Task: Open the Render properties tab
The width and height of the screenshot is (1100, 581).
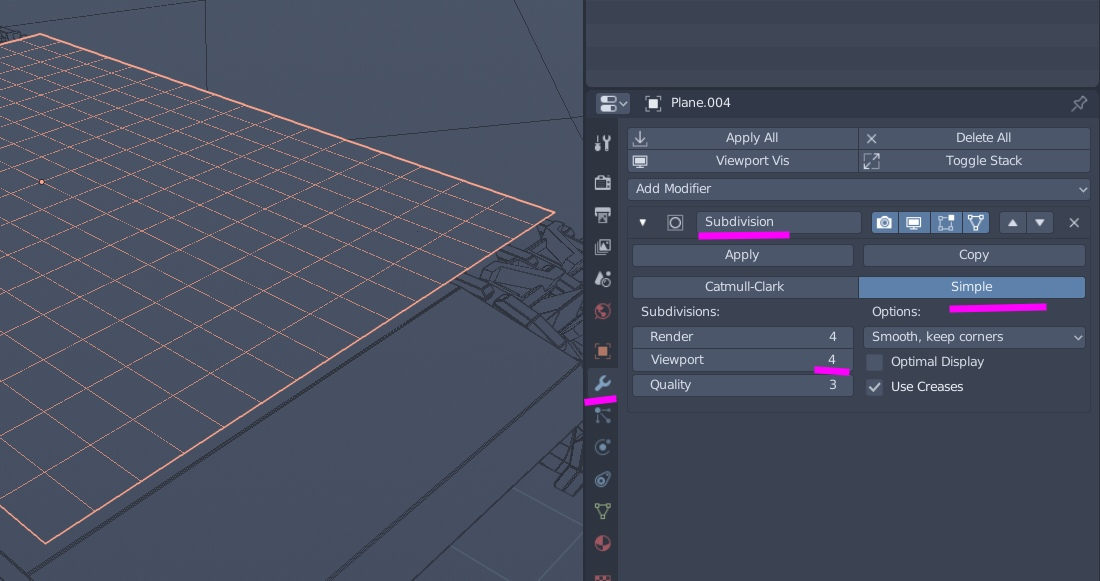Action: pos(602,182)
